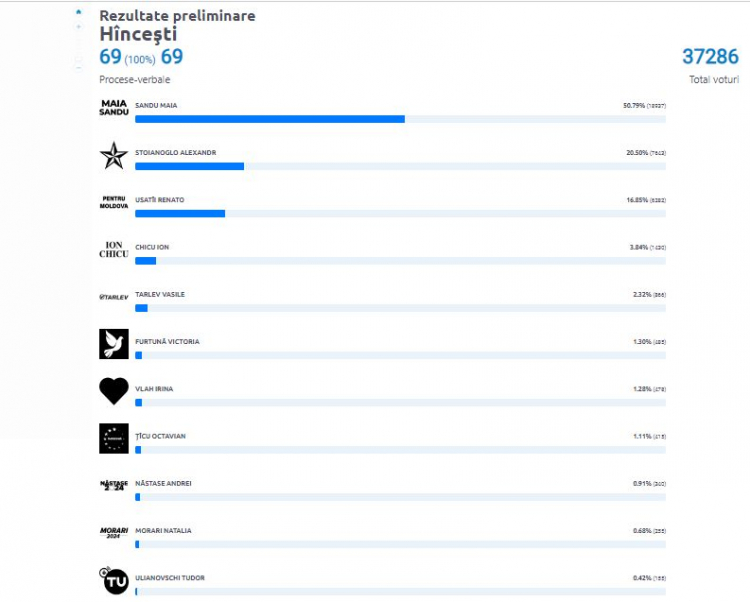Image resolution: width=750 pixels, height=602 pixels.
Task: Click the Tarlev logo
Action: [114, 297]
